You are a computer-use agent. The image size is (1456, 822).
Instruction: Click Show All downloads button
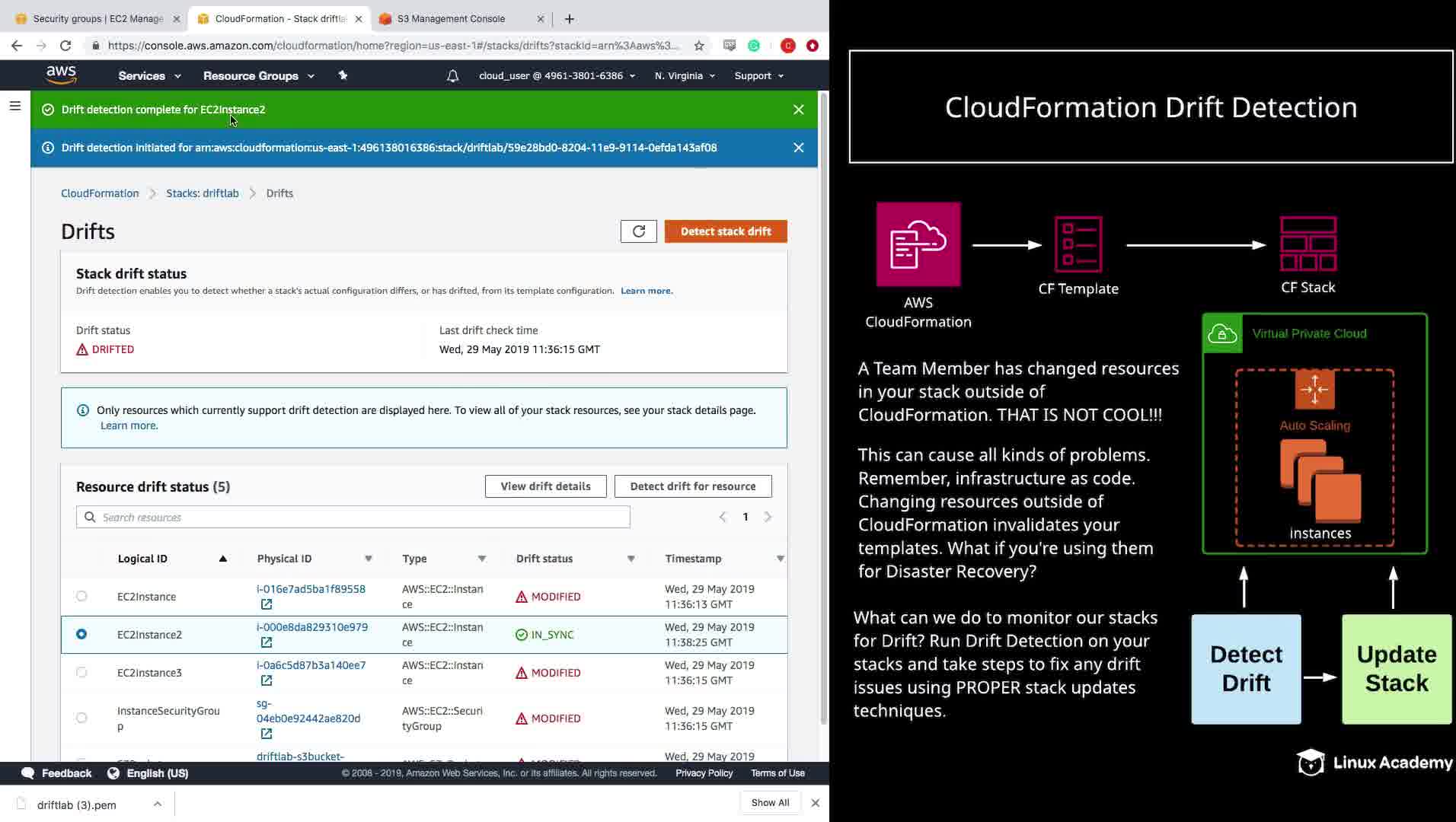(770, 803)
